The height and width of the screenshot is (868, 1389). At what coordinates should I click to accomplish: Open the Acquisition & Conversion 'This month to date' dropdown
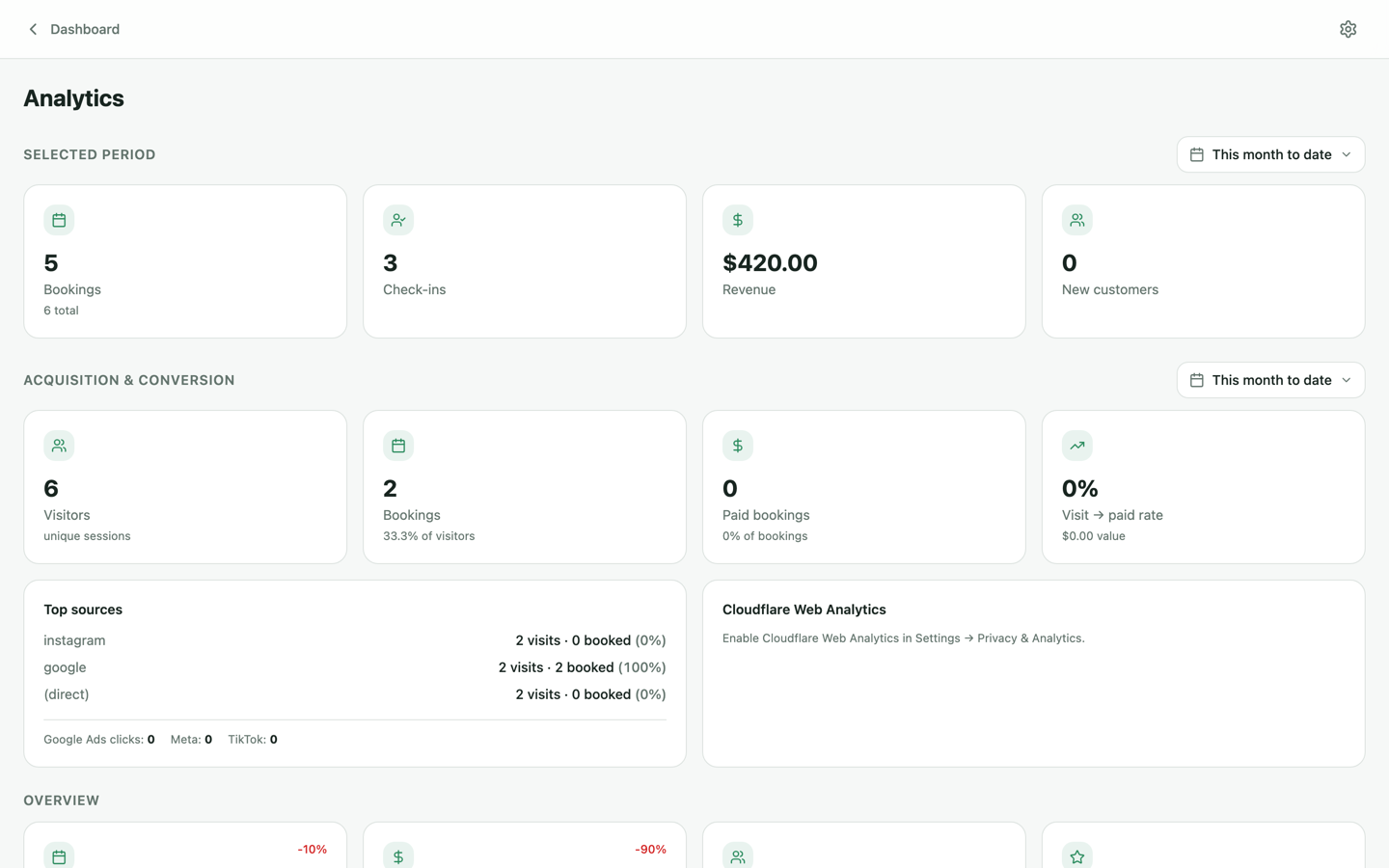[1270, 380]
